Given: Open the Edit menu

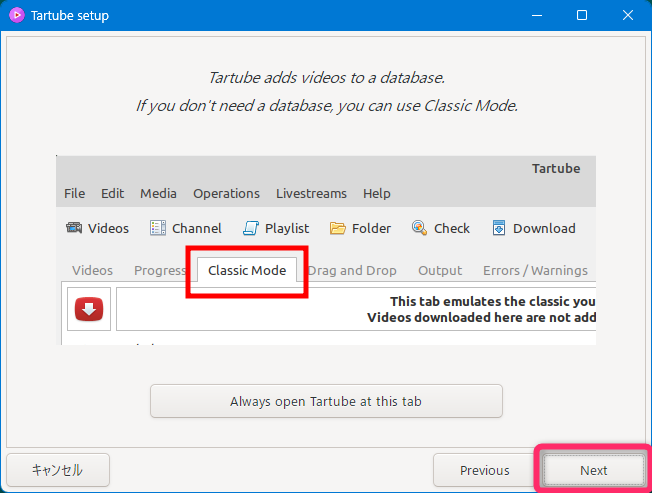Looking at the screenshot, I should 113,193.
